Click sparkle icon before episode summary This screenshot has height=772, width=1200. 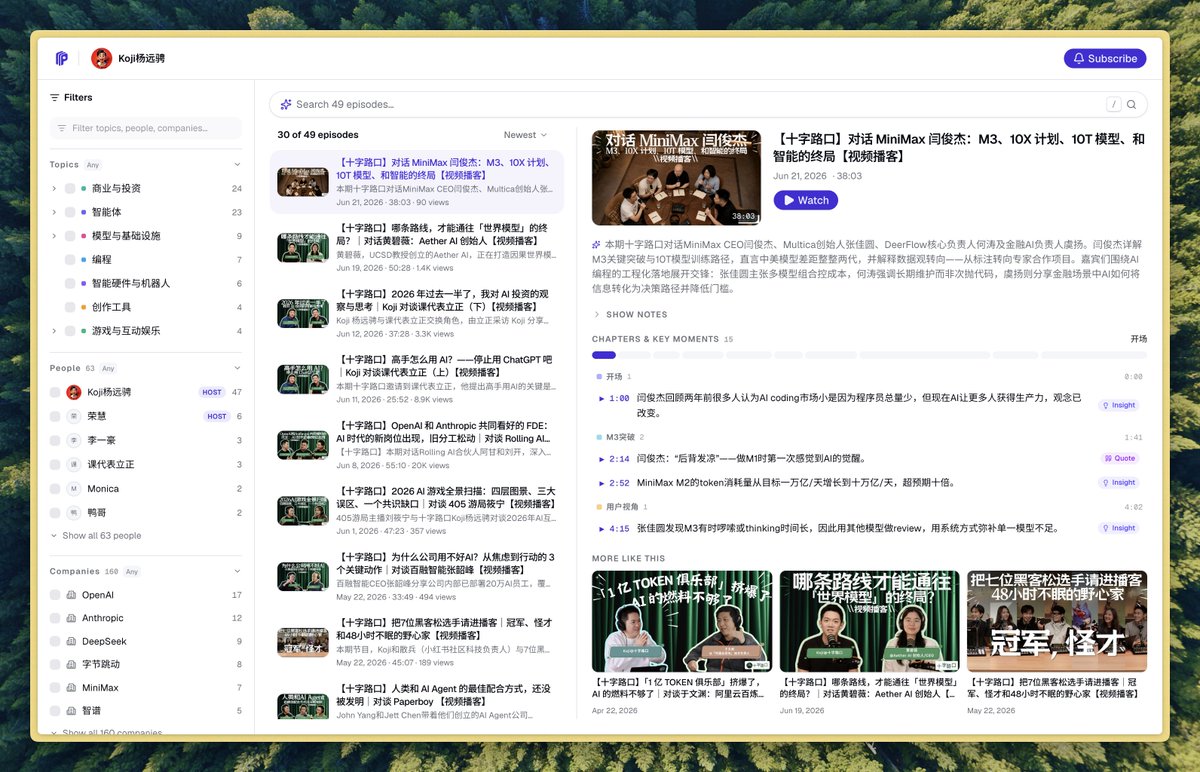tap(597, 244)
